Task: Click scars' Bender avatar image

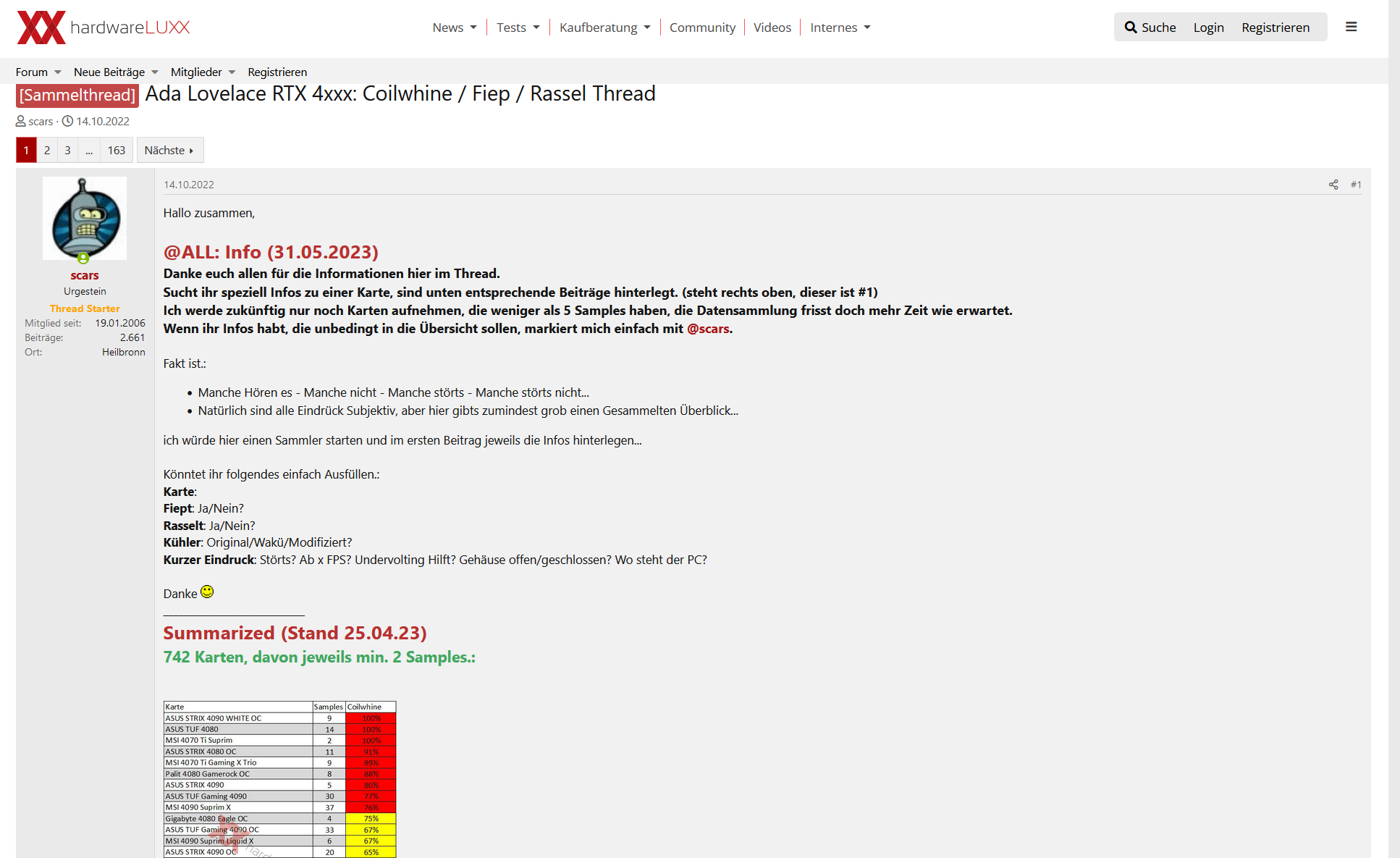Action: [85, 217]
